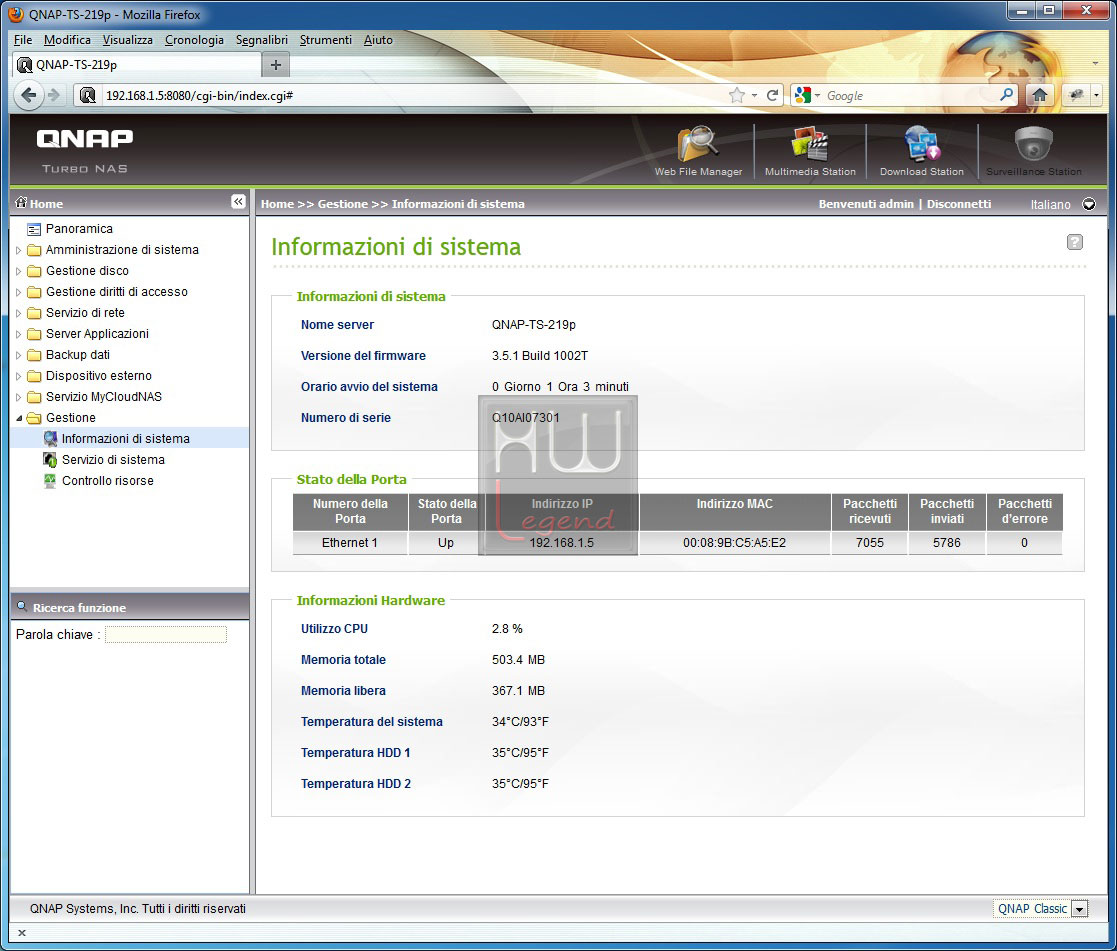
Task: Expand Amministrazione di sistema folder
Action: (x=19, y=250)
